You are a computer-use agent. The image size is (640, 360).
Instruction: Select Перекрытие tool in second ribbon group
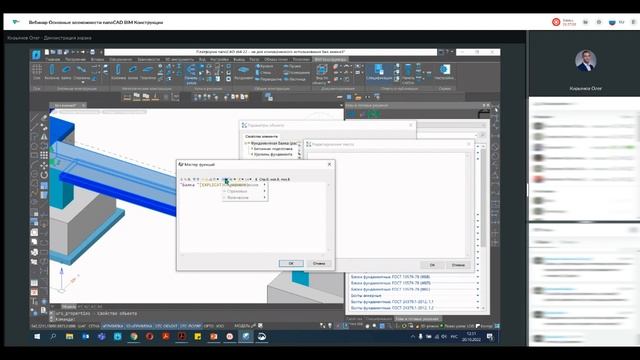click(x=148, y=72)
